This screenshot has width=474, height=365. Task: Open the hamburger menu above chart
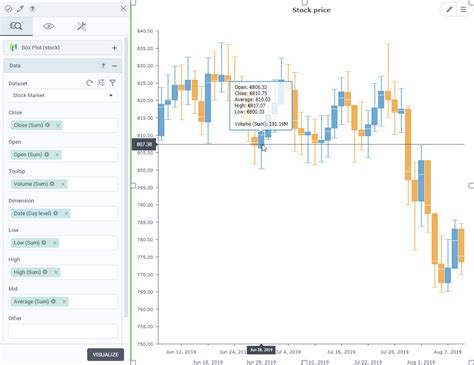(463, 9)
